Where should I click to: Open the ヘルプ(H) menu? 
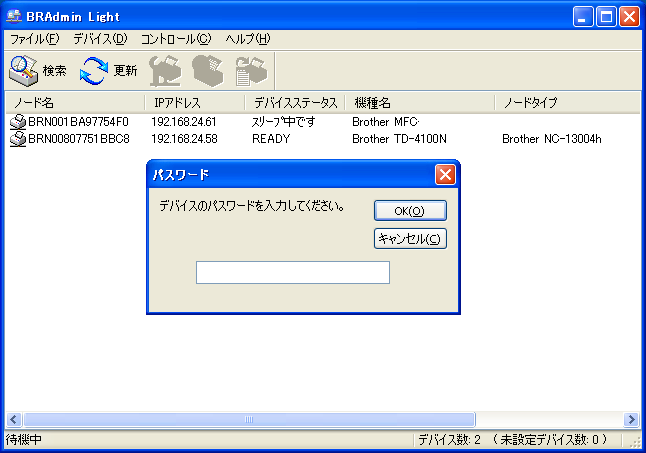coord(248,39)
